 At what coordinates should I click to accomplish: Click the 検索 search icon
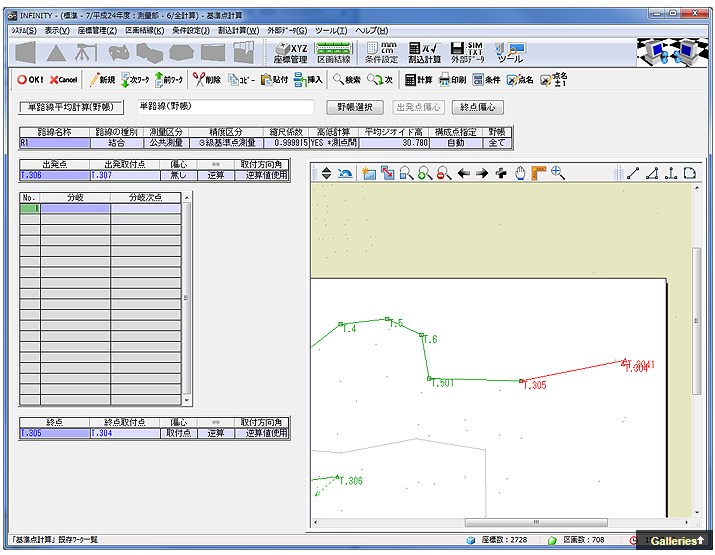347,80
